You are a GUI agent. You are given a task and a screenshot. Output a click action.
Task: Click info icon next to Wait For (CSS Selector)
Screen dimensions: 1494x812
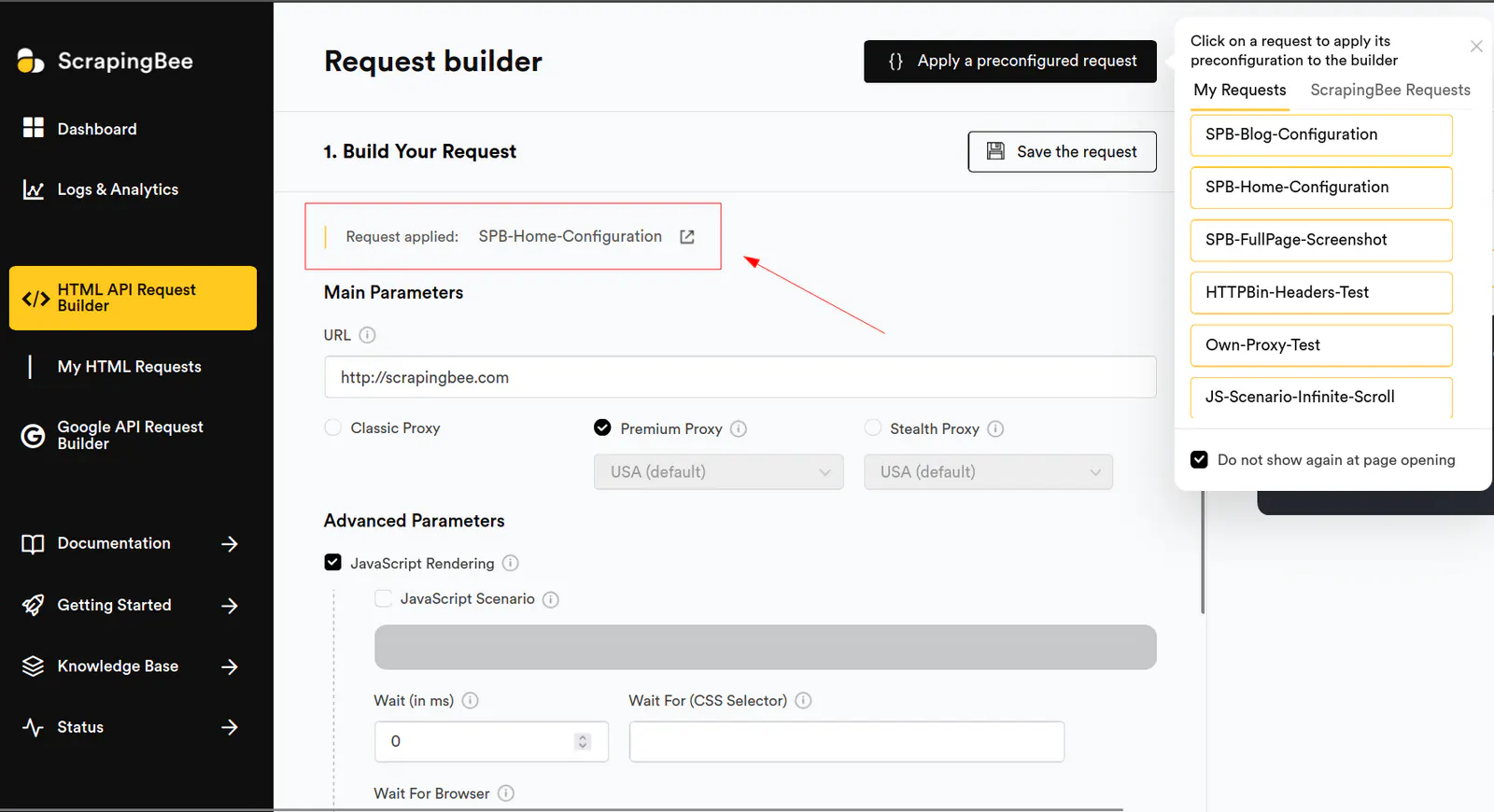tap(803, 700)
